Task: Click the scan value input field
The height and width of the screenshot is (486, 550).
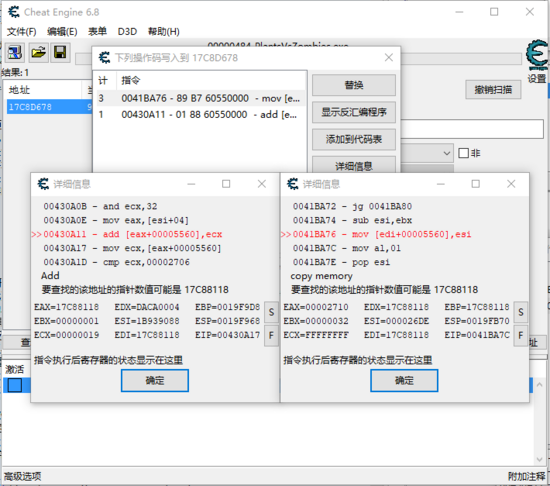Action: pos(472,129)
